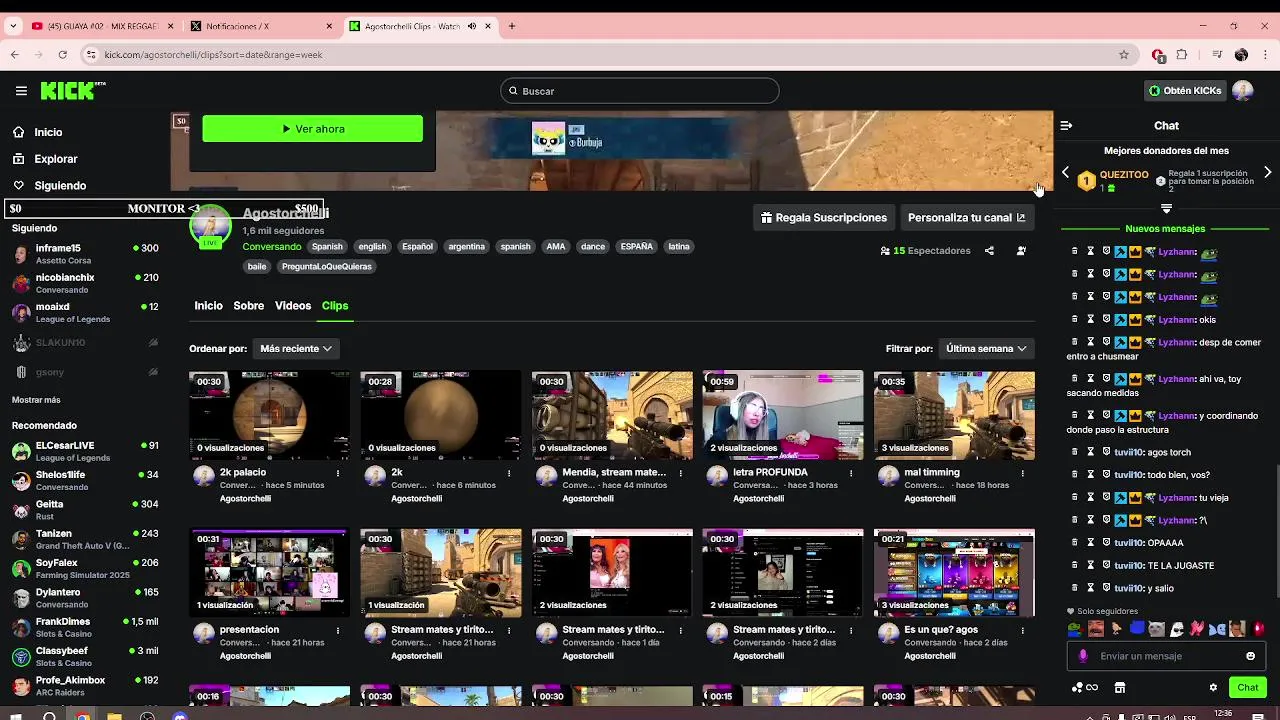1280x720 pixels.
Task: Click 'Regala Suscripciones' button
Action: (x=824, y=217)
